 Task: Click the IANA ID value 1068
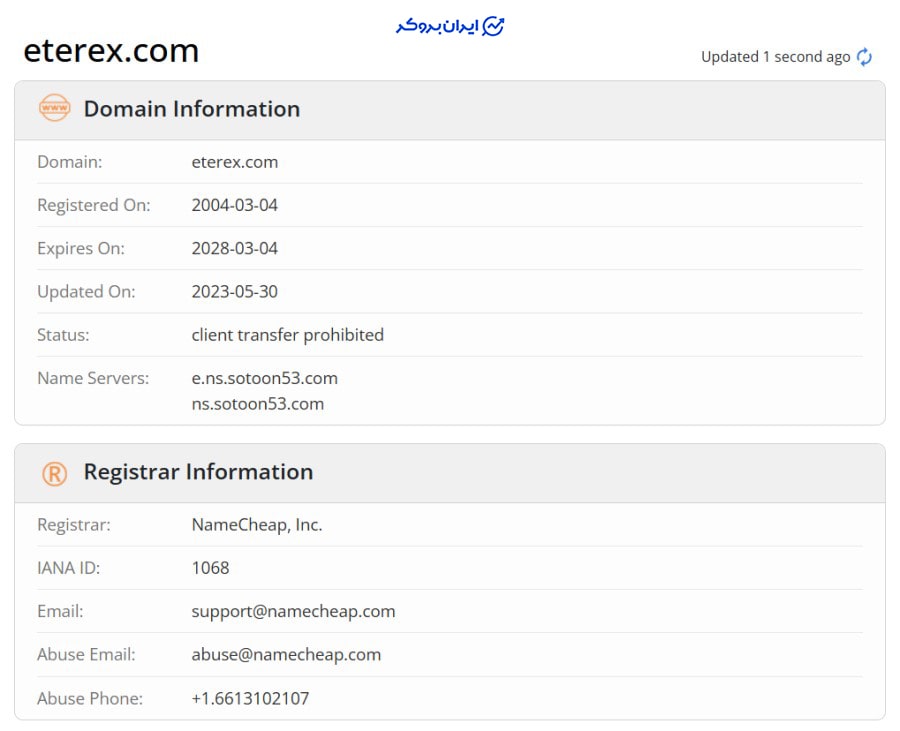coord(210,568)
